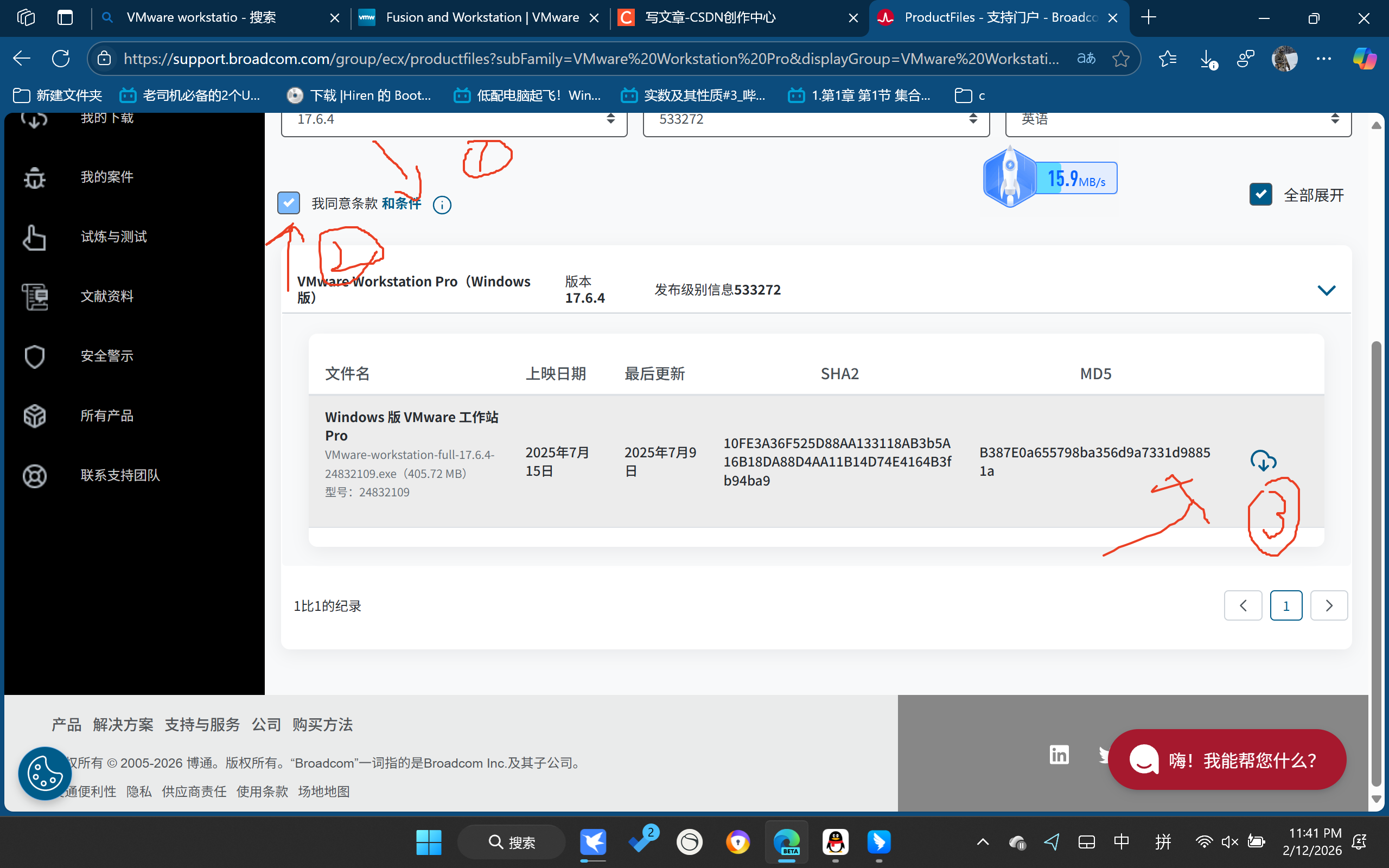Viewport: 1389px width, 868px height.
Task: Uncheck the expand all (全部展开) checkbox
Action: [1260, 195]
